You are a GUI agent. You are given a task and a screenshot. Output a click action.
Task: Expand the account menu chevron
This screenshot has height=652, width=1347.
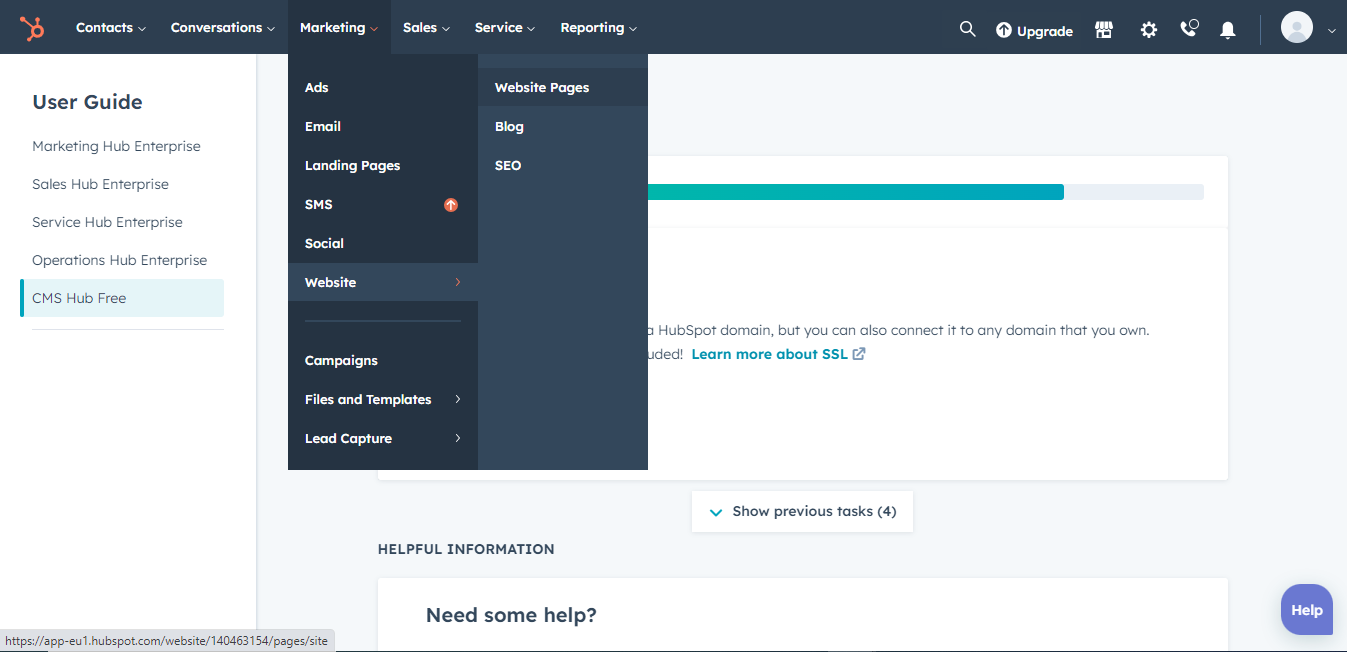[x=1331, y=31]
